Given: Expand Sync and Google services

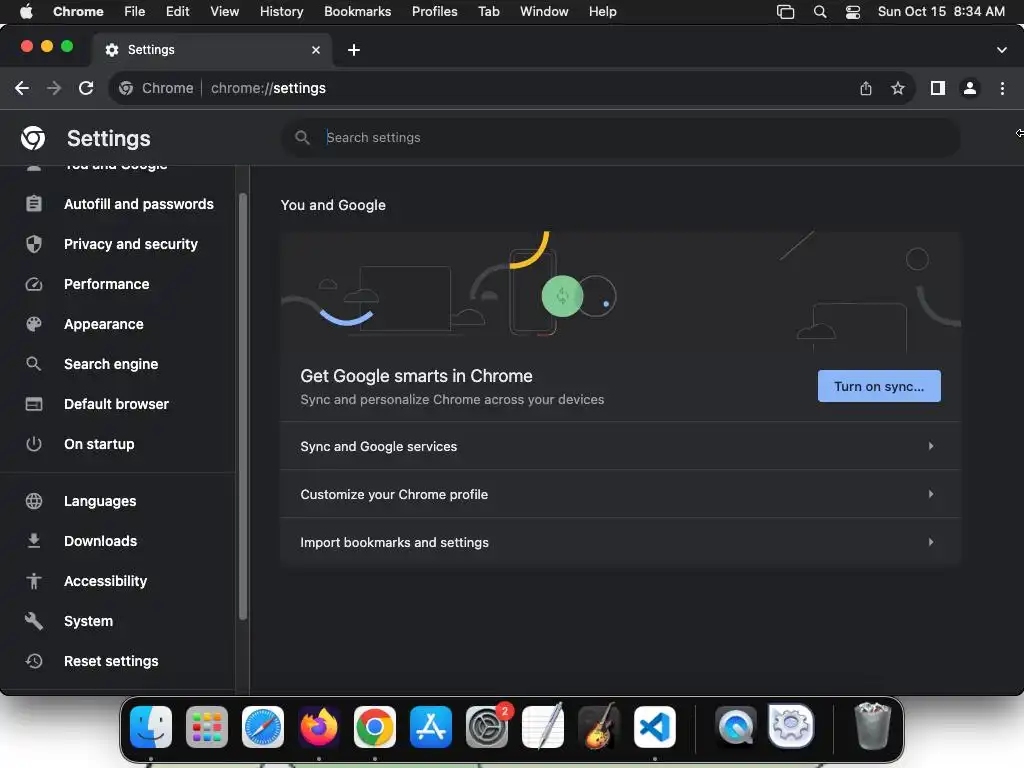Looking at the screenshot, I should pyautogui.click(x=620, y=446).
